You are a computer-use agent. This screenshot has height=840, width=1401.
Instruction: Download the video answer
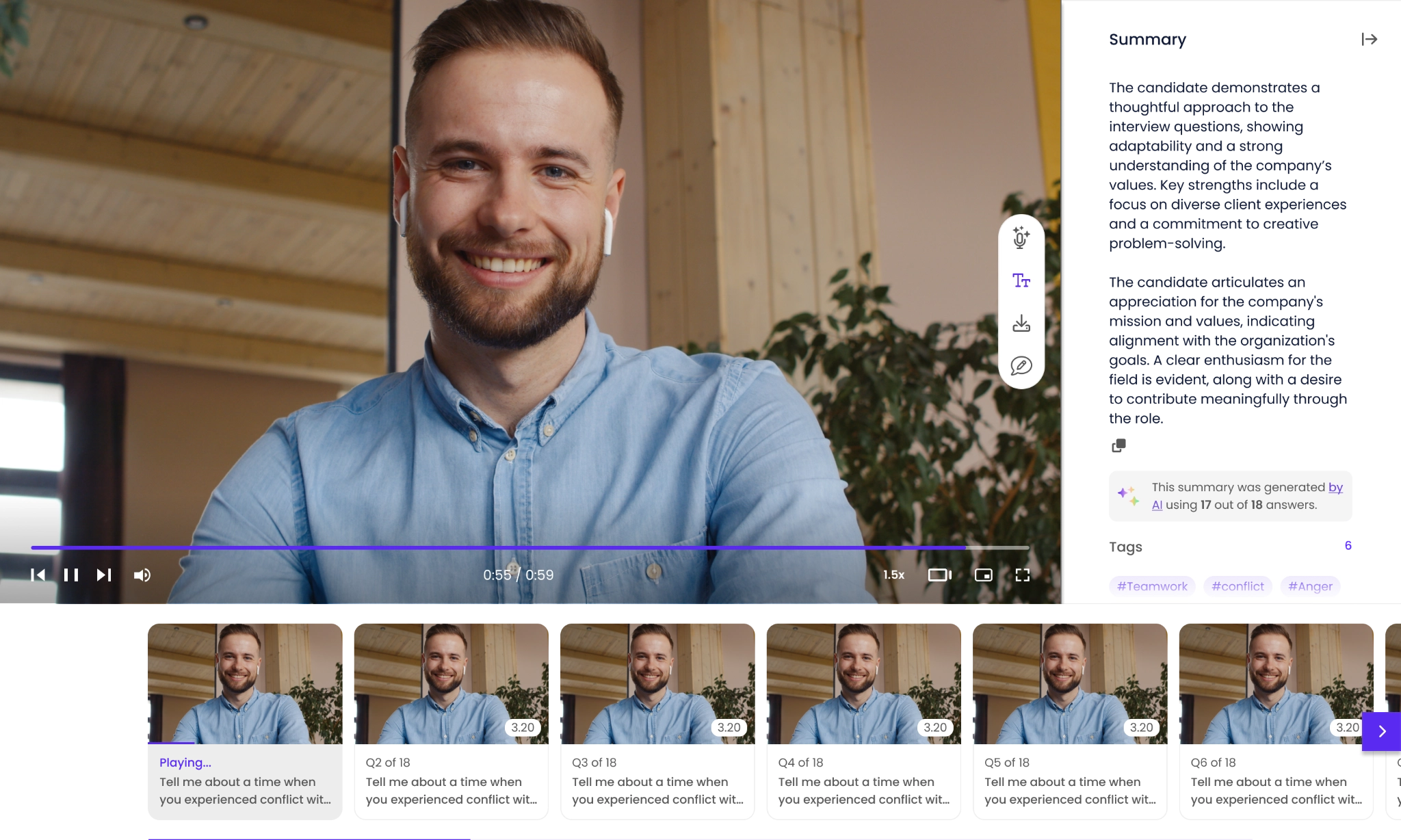[x=1021, y=323]
